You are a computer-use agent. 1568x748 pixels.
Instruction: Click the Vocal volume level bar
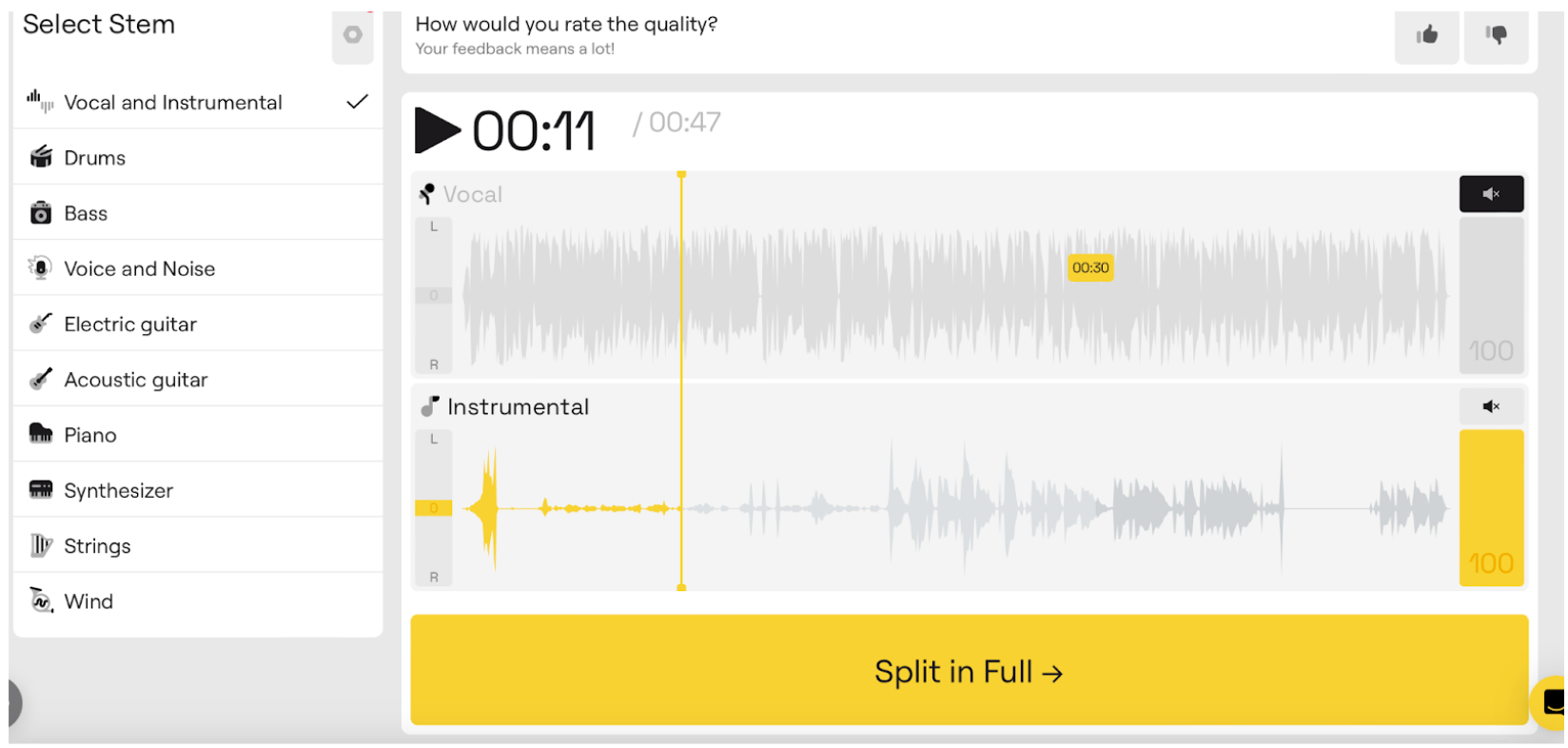pyautogui.click(x=1491, y=295)
